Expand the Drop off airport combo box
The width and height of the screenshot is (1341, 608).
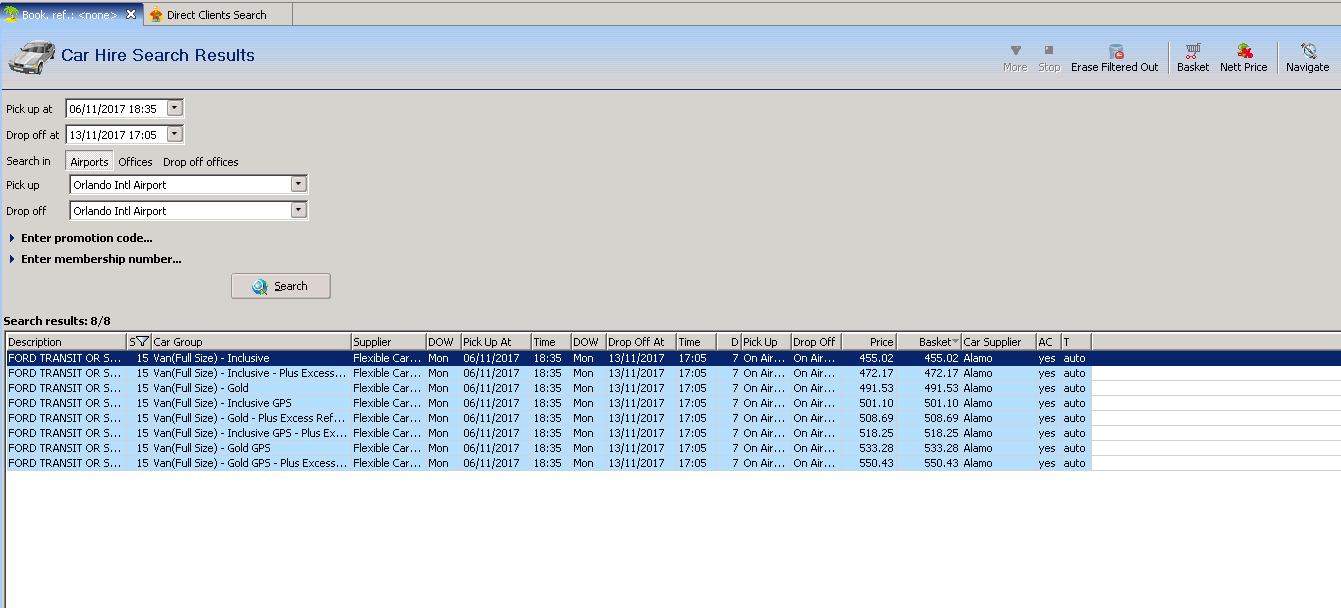pyautogui.click(x=298, y=210)
